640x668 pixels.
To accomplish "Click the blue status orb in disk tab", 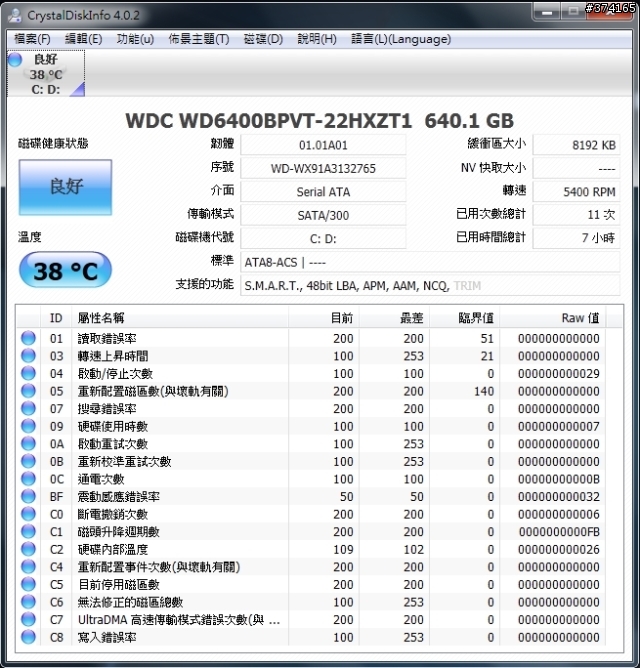I will (15, 60).
